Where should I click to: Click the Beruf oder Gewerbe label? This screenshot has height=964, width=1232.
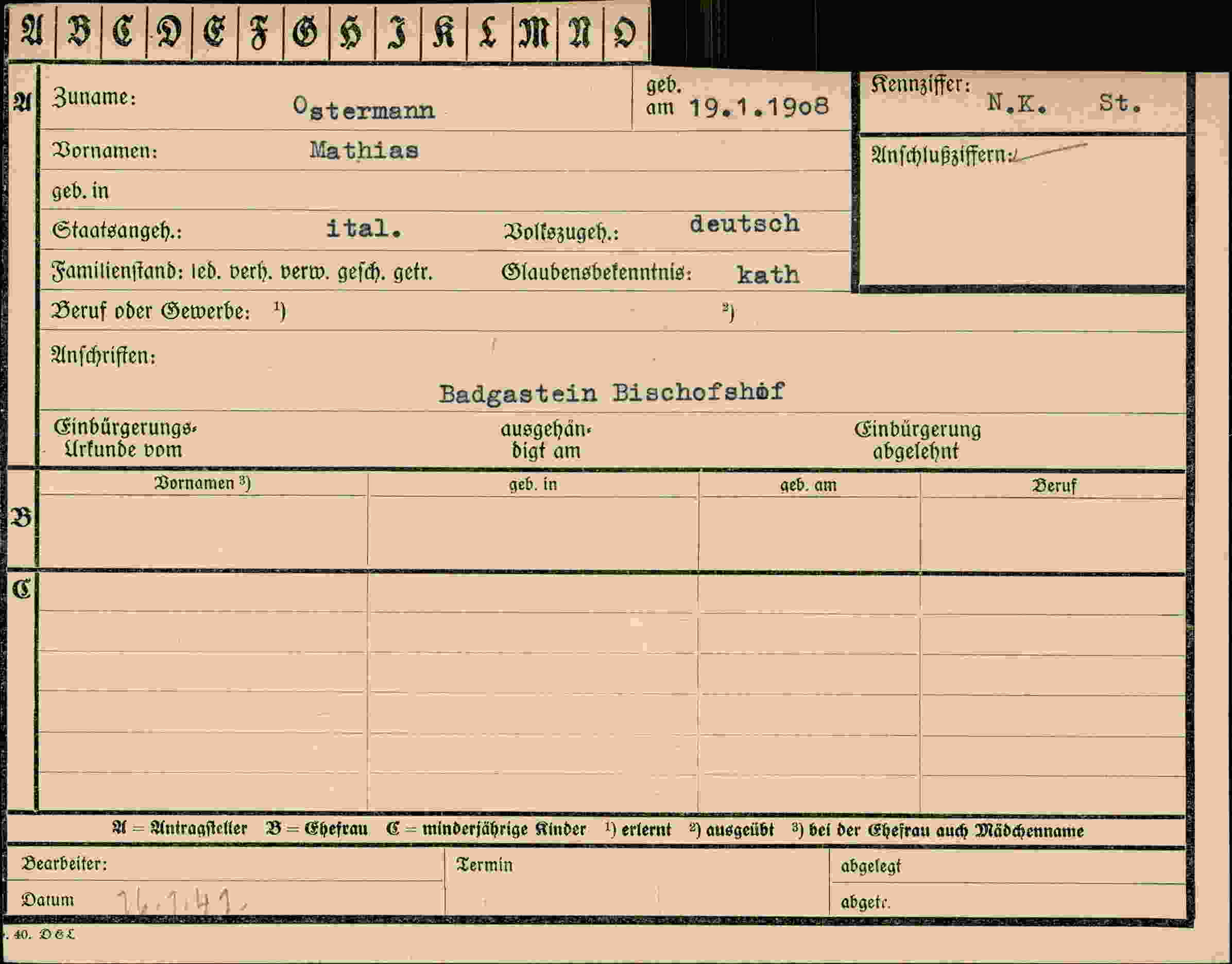pyautogui.click(x=151, y=311)
